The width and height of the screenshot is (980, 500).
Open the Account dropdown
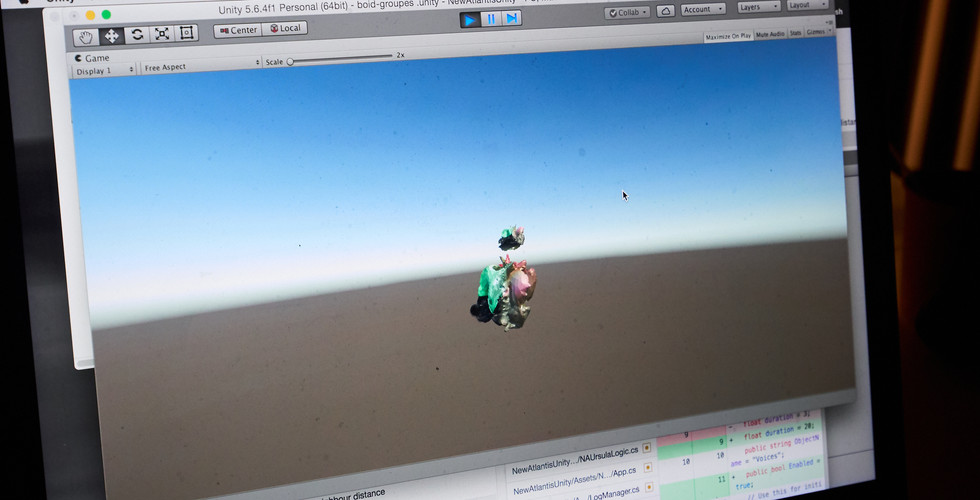coord(703,9)
